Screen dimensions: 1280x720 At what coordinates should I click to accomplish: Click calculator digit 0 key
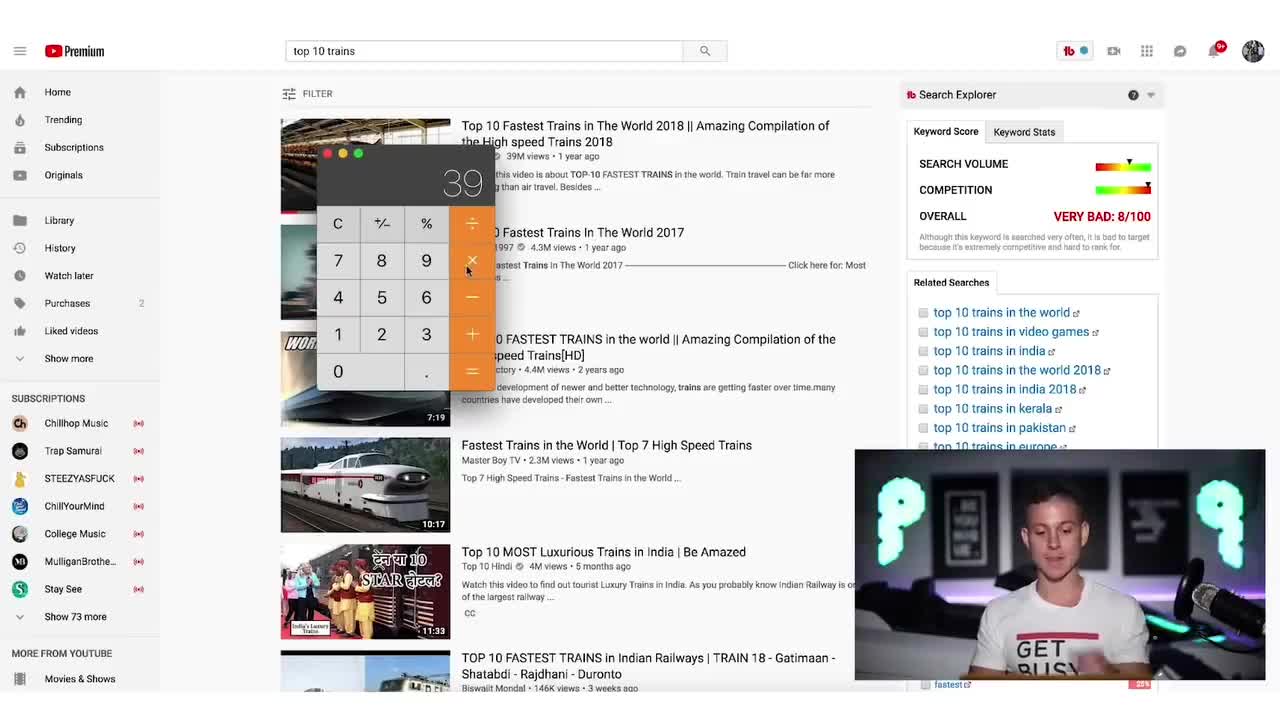pos(360,372)
